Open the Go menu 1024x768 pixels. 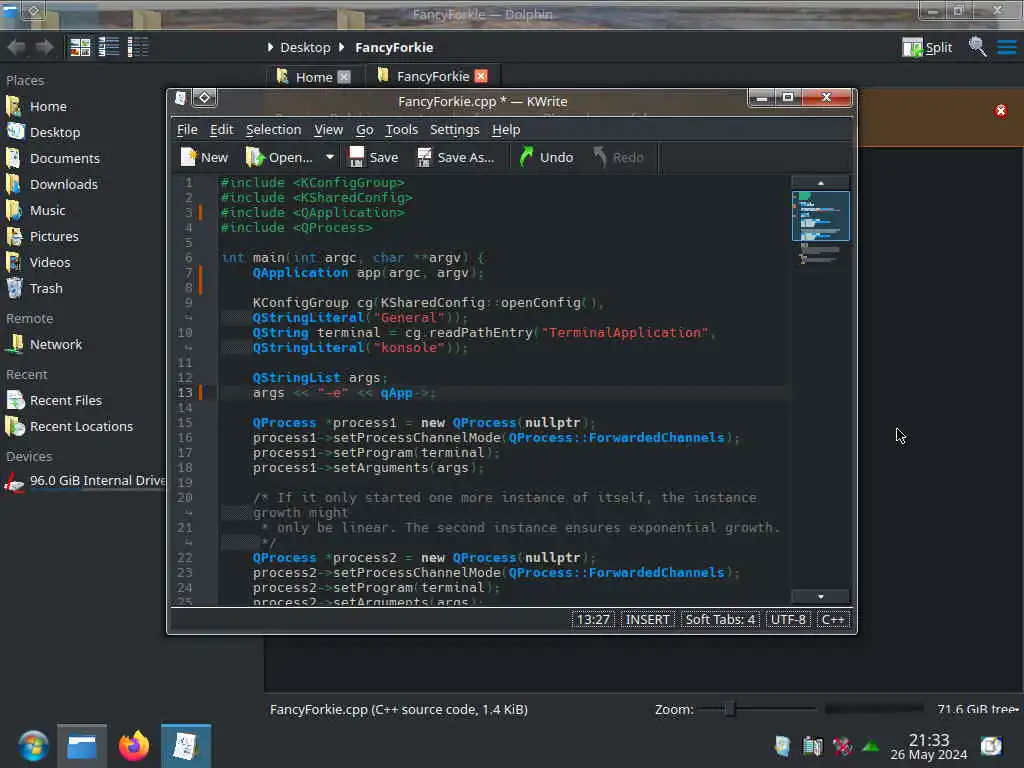[x=364, y=129]
